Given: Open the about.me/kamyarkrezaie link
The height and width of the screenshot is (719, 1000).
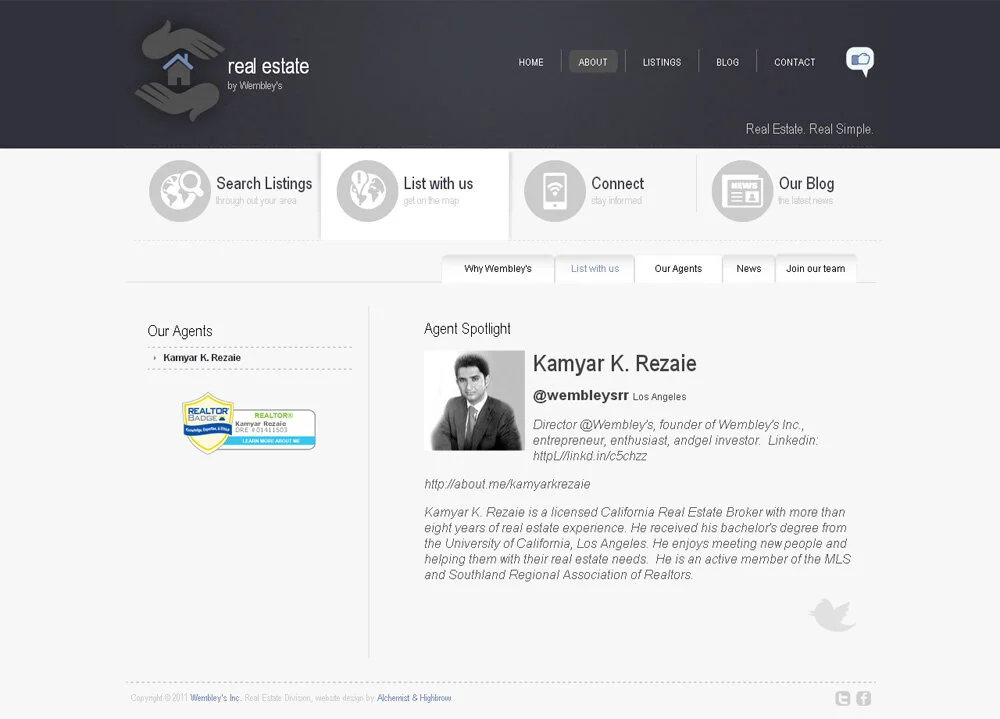Looking at the screenshot, I should (508, 484).
